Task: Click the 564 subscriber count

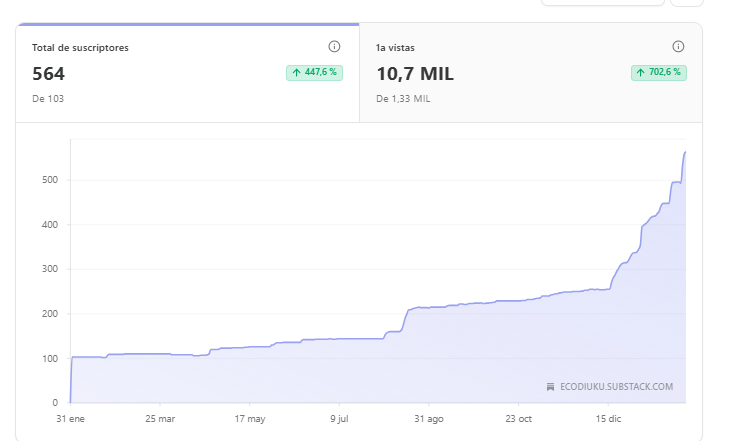Action: [48, 73]
